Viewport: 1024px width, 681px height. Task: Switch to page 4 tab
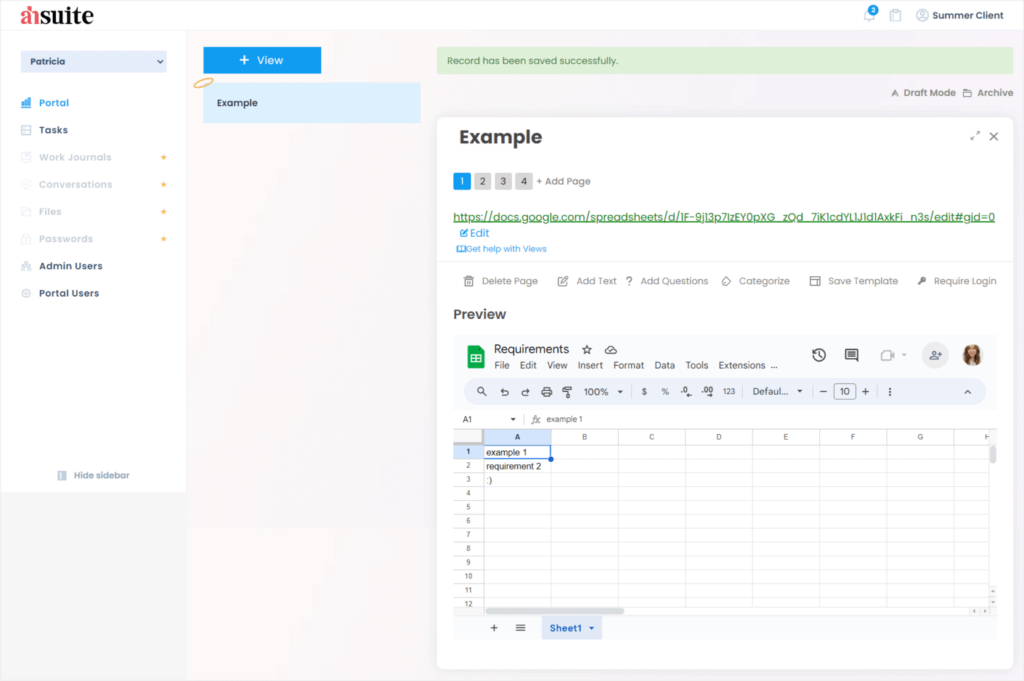pos(524,182)
